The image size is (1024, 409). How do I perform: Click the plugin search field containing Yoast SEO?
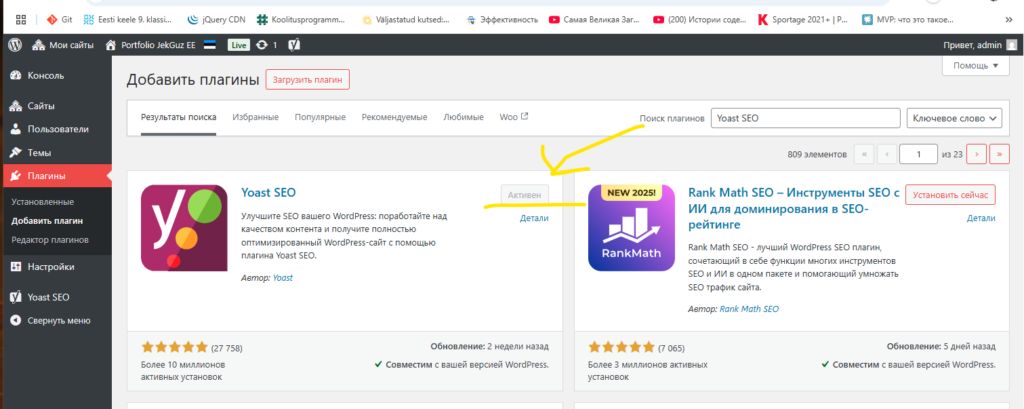806,118
